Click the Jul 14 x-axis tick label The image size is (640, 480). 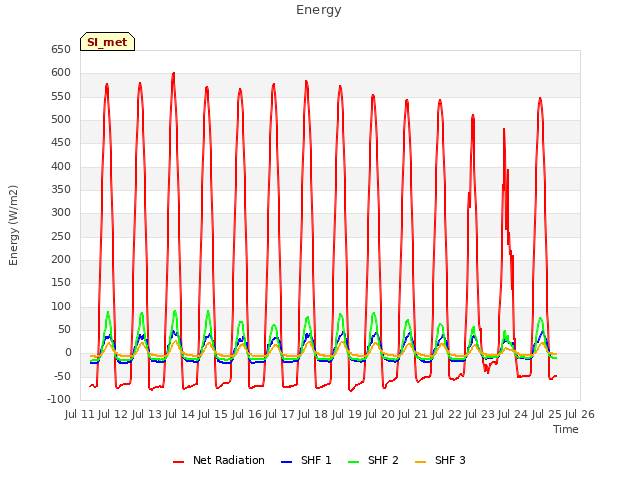[180, 415]
